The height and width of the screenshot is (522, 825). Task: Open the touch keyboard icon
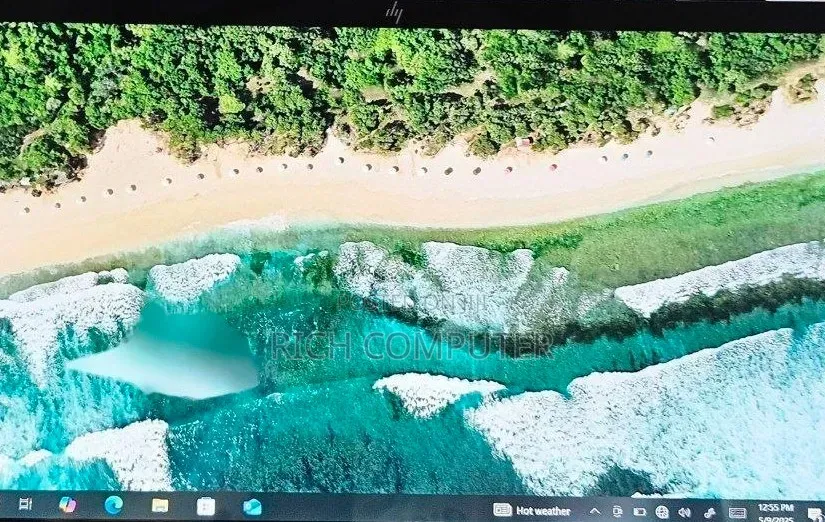[737, 513]
